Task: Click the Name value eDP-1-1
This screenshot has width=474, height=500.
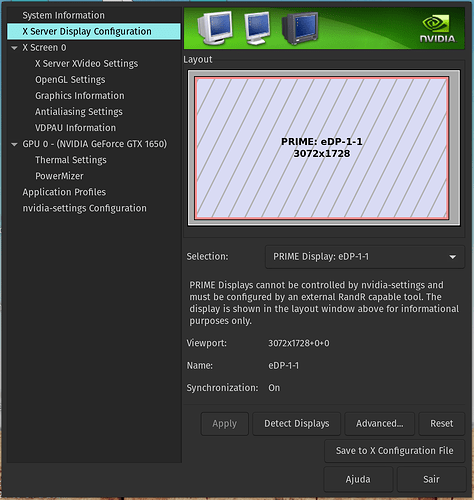Action: 284,366
